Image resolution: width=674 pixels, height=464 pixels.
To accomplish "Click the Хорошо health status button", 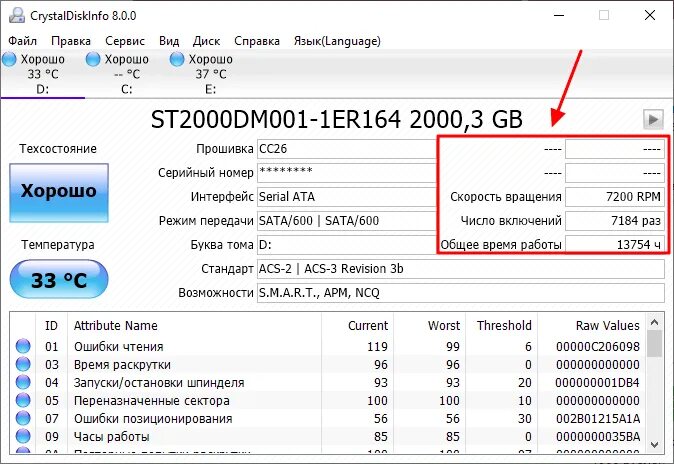I will 59,192.
